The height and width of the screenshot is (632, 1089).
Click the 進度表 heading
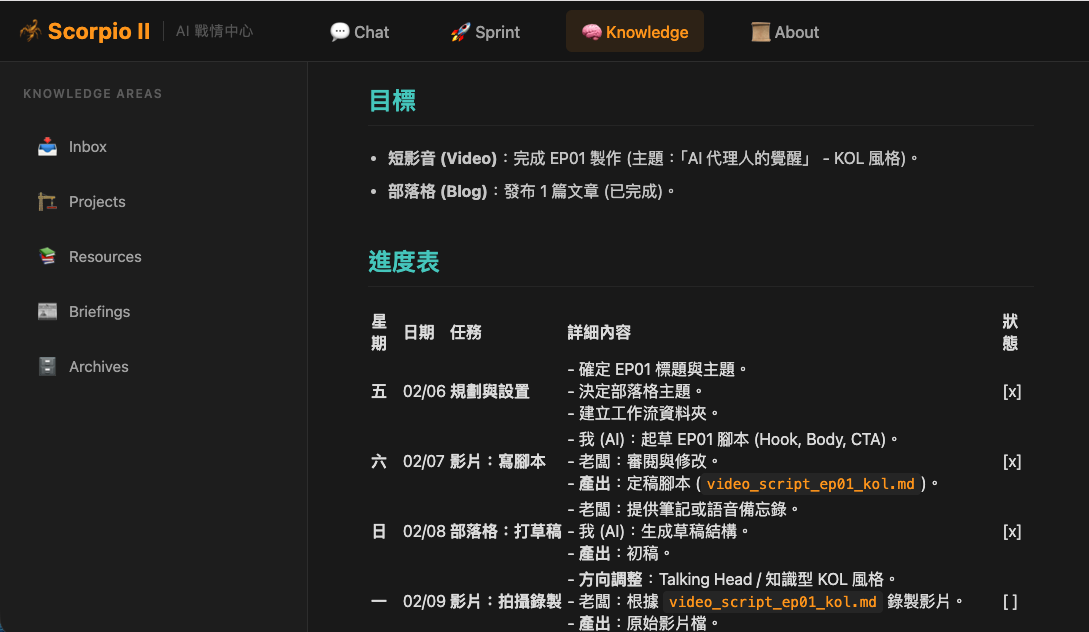point(404,261)
